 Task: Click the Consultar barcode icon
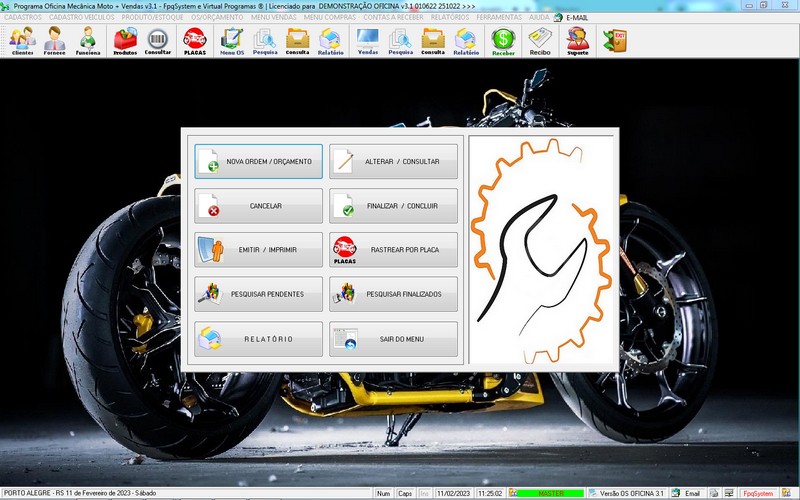pos(158,41)
